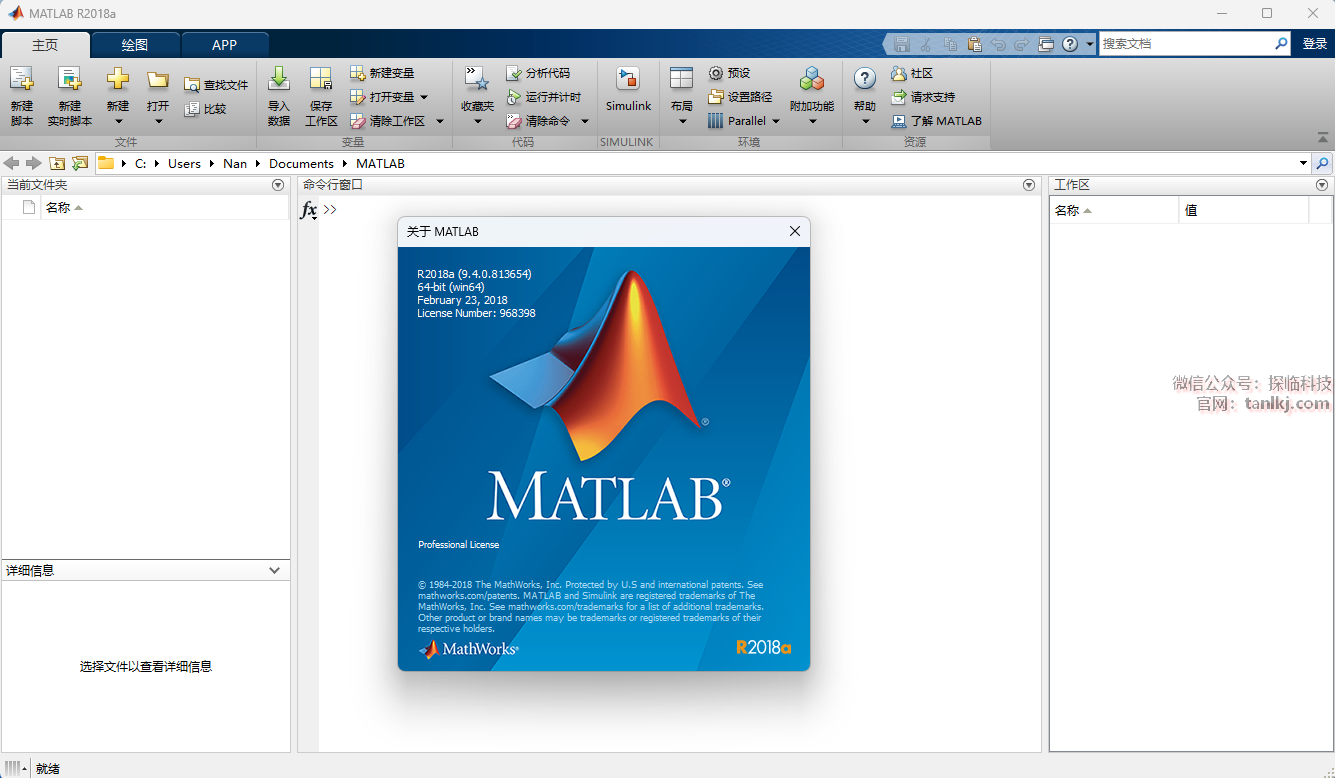Click the magnifier icon in the 搜索文档 box
The height and width of the screenshot is (778, 1335).
pos(1281,44)
